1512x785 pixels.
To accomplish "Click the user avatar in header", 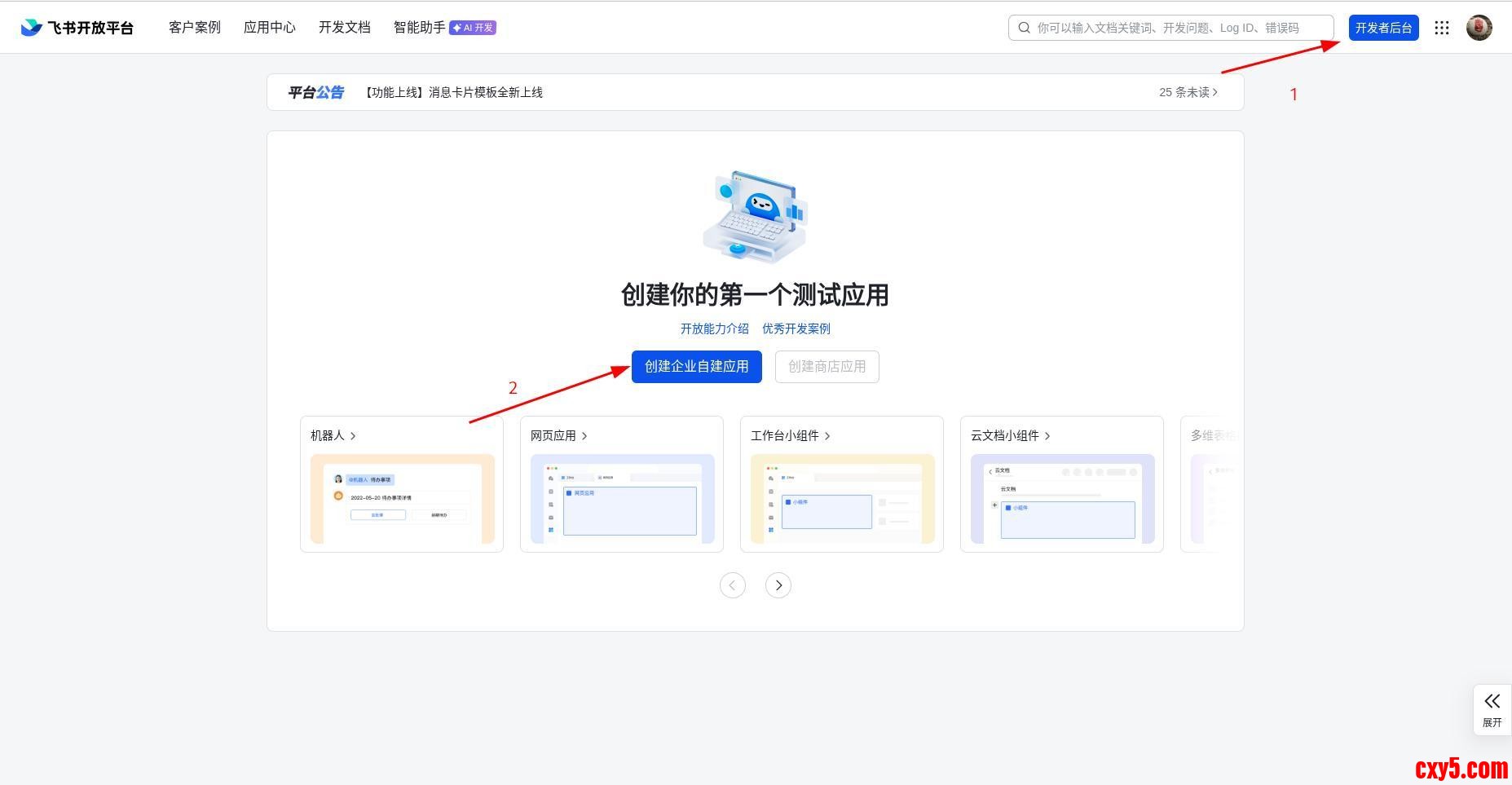I will [1479, 28].
